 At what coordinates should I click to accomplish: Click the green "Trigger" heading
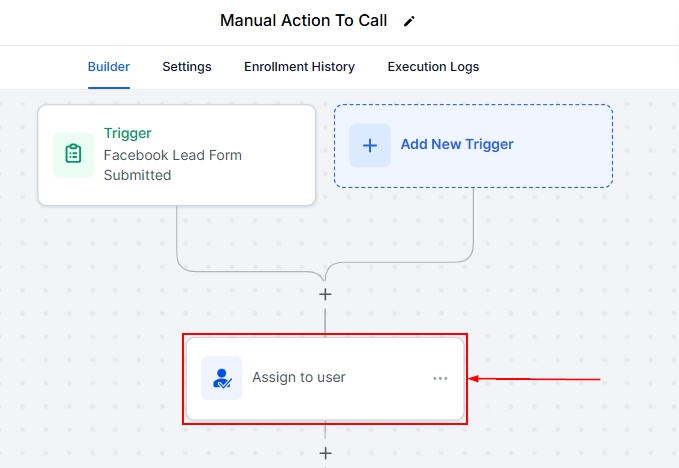127,133
